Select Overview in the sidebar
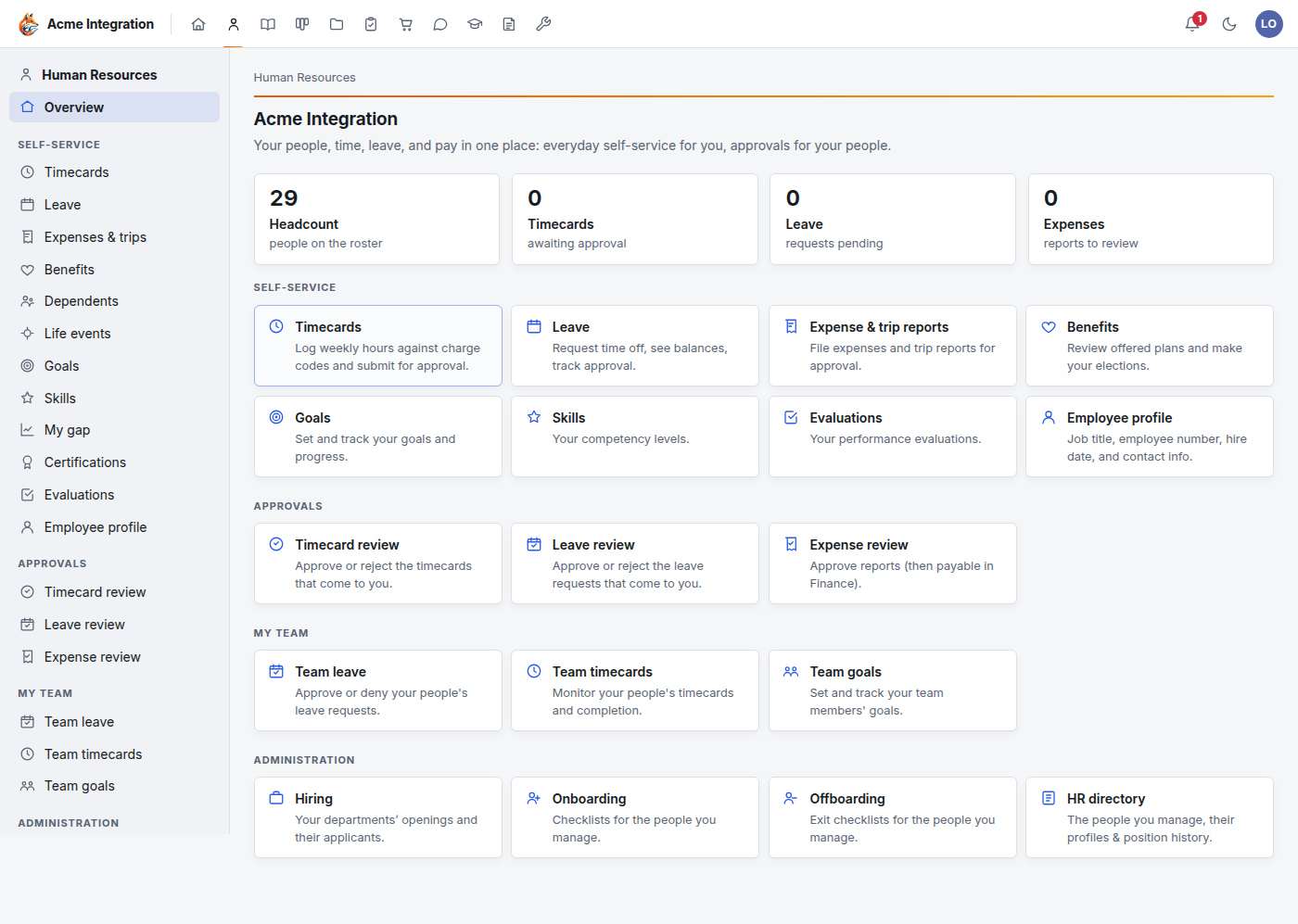The height and width of the screenshot is (924, 1298). pos(114,108)
